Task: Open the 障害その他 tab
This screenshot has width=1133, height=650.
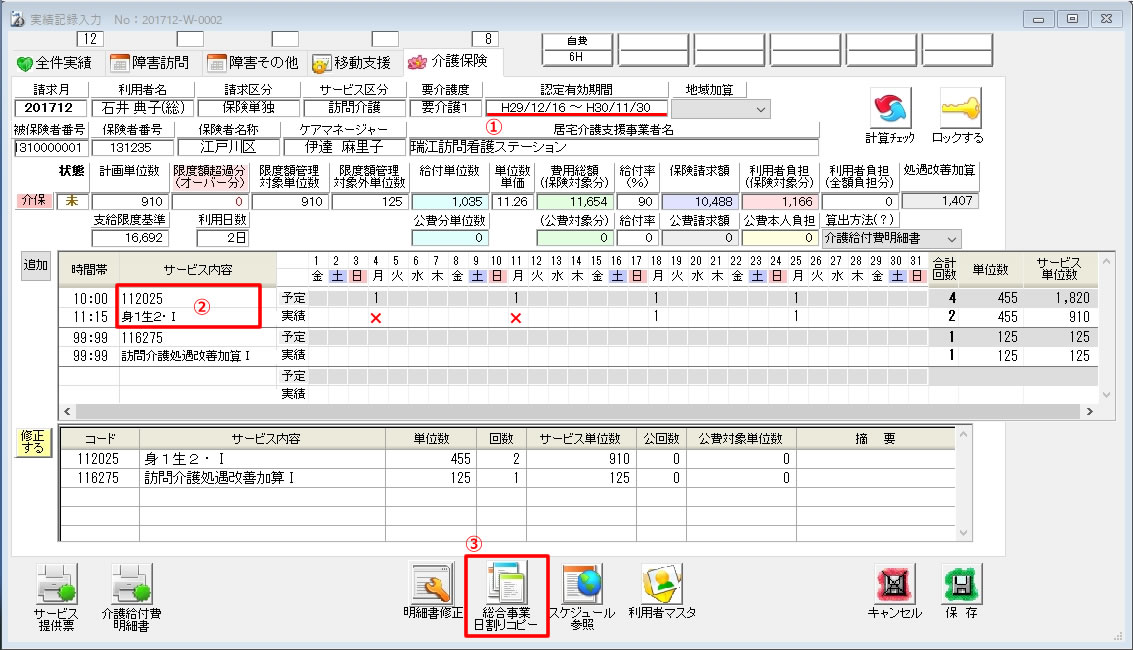Action: point(253,63)
